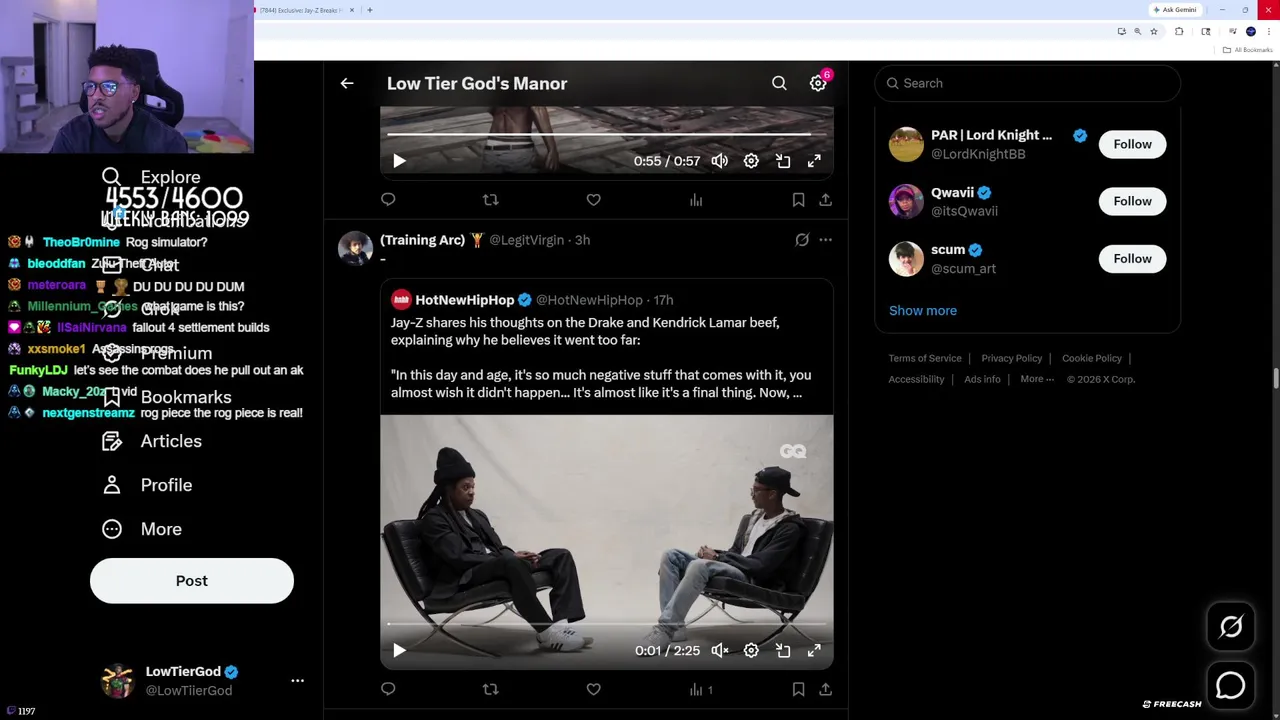This screenshot has width=1280, height=720.
Task: Open search icon in the Low Tier God's Manor header
Action: pyautogui.click(x=779, y=84)
